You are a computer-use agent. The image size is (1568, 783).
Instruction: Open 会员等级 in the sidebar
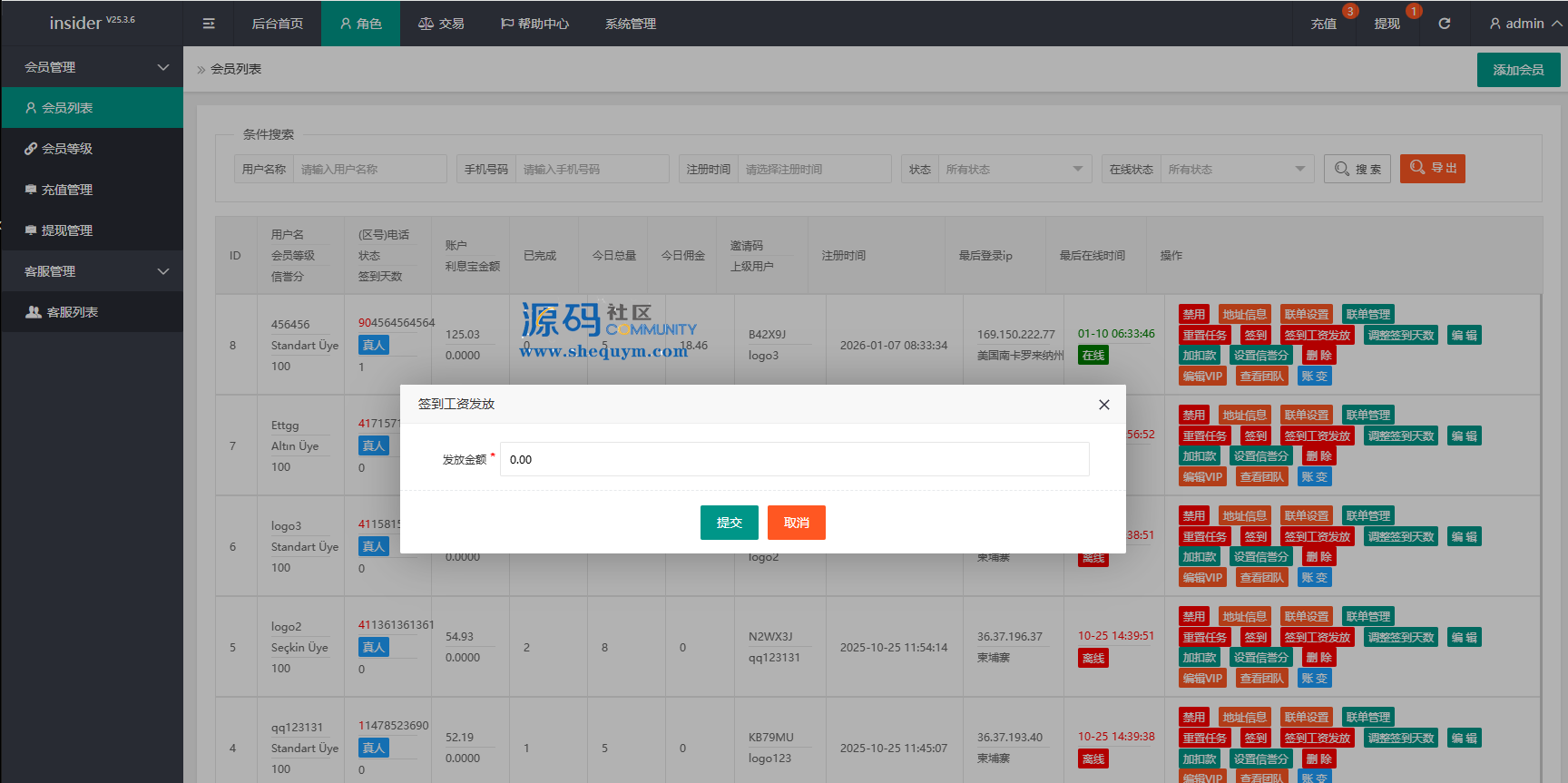pos(67,149)
